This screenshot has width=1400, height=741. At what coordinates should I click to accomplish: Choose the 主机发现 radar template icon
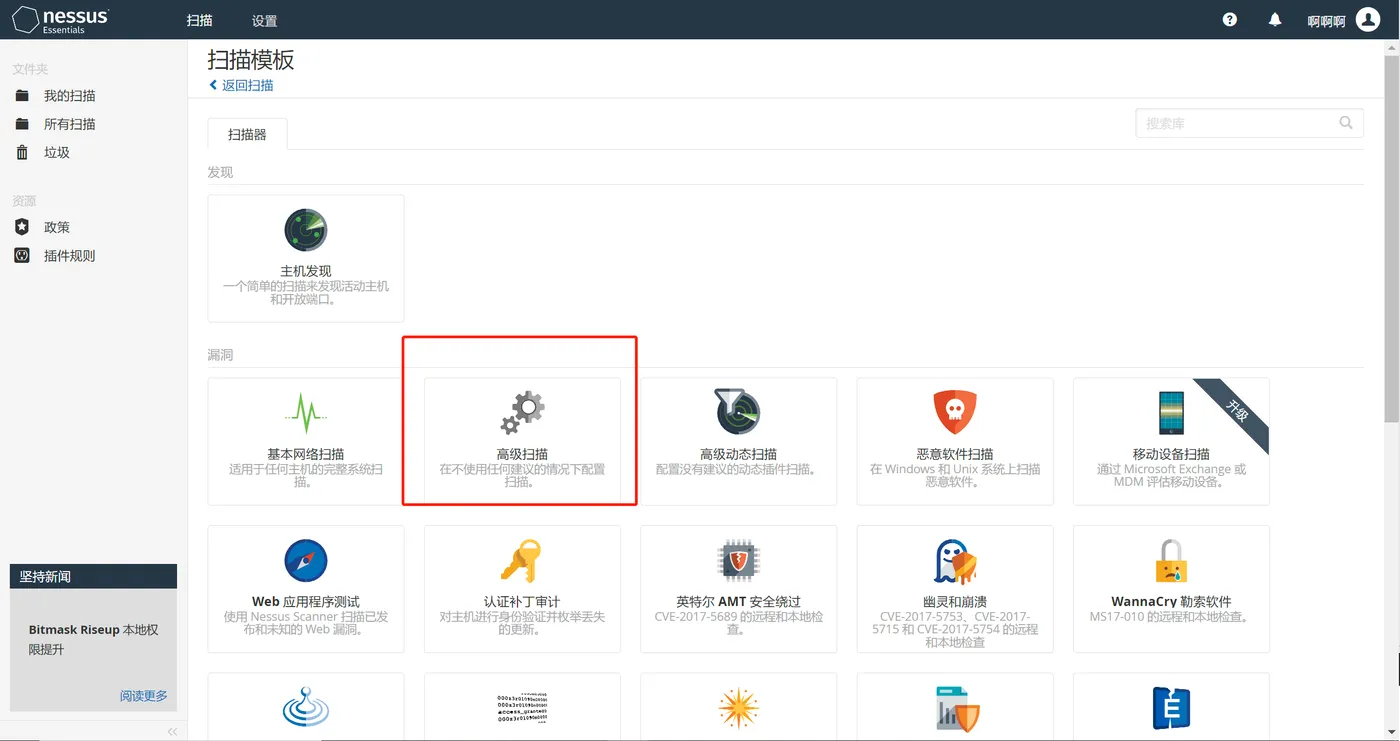(306, 230)
